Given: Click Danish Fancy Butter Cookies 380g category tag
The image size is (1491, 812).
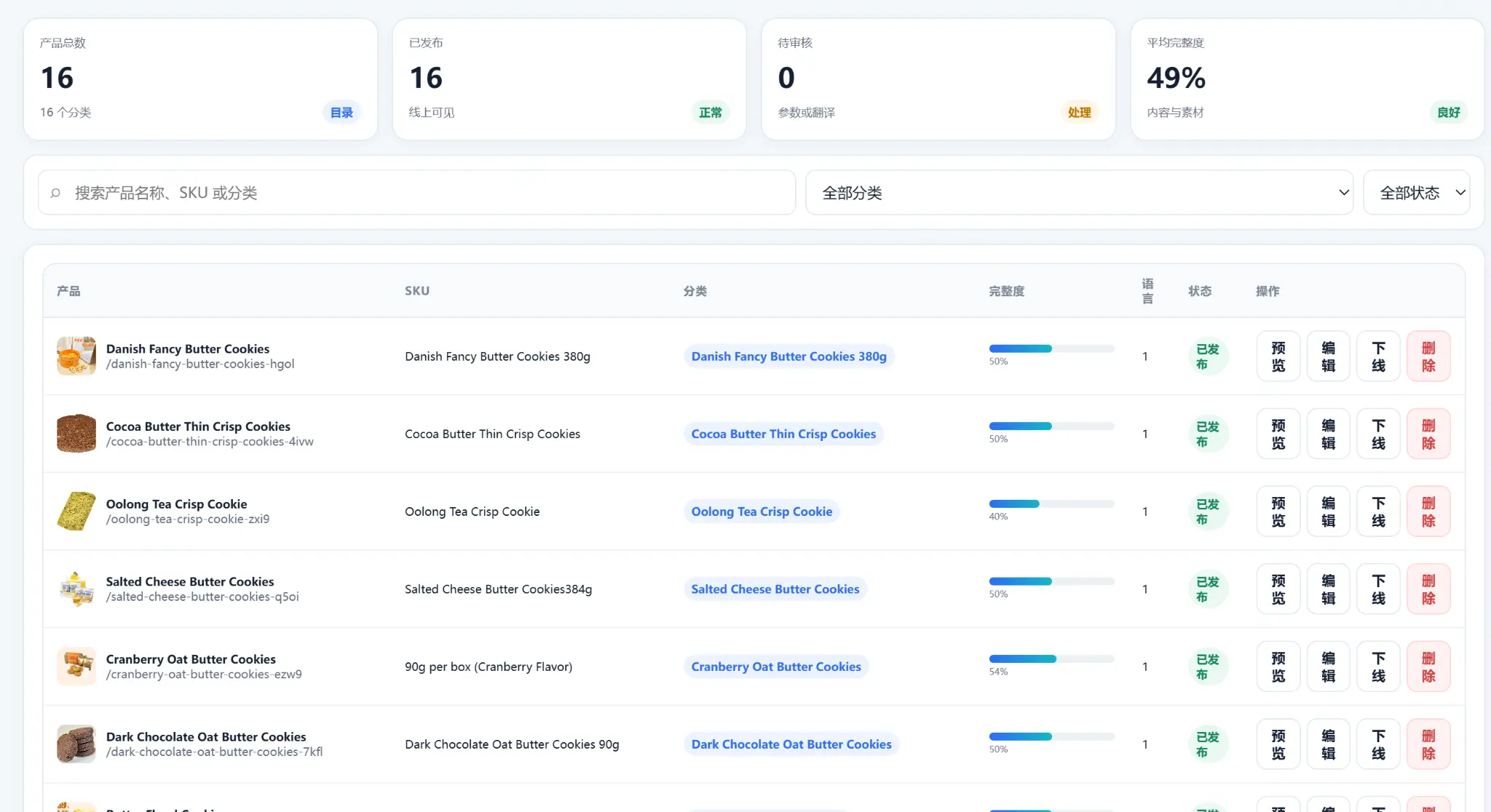Looking at the screenshot, I should pos(789,357).
